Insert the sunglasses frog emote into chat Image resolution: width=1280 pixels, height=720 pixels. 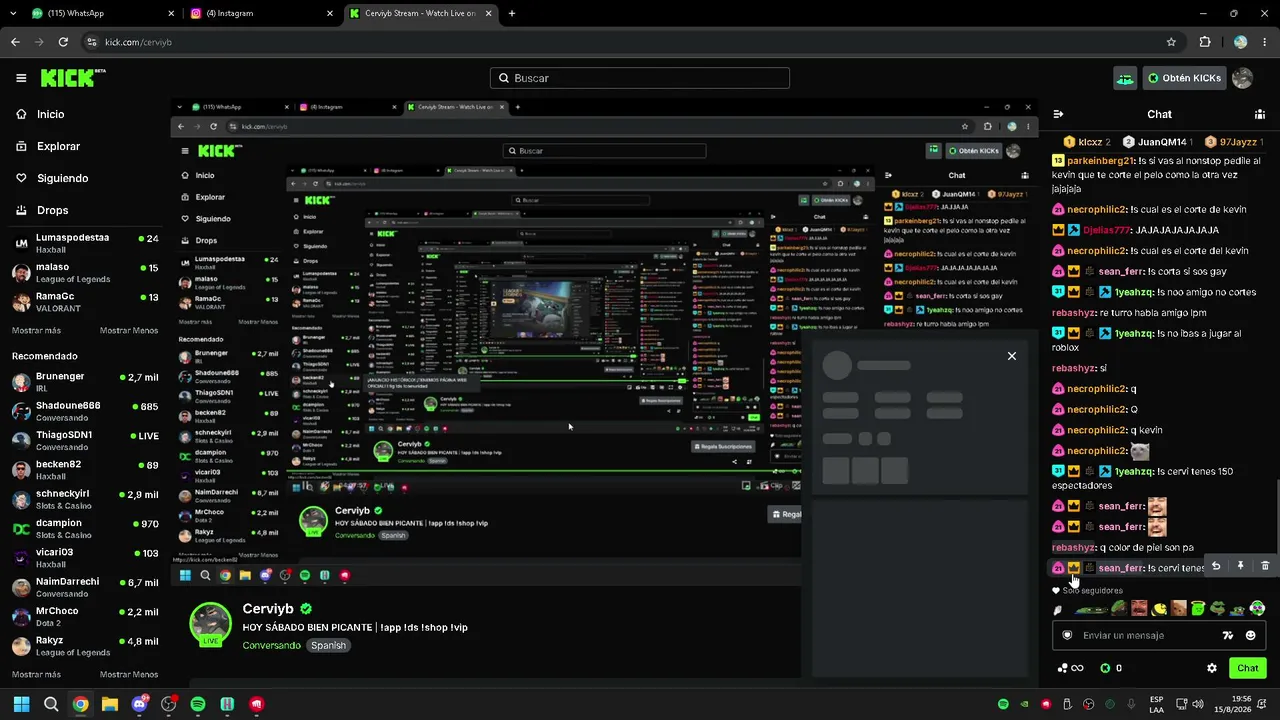[1218, 608]
